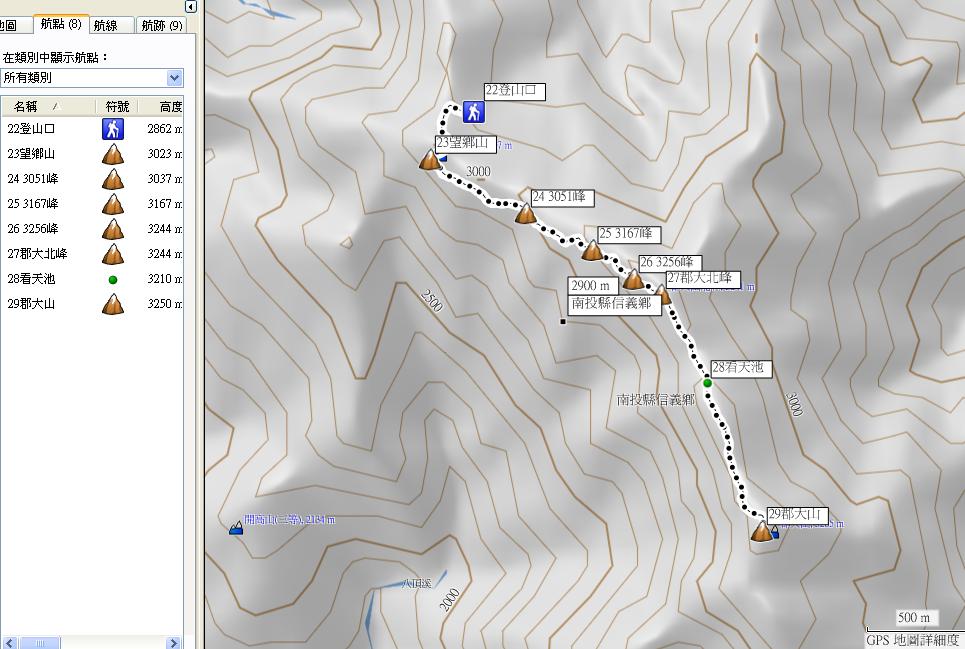Click the 2862 m height value
The width and height of the screenshot is (965, 649).
164,129
